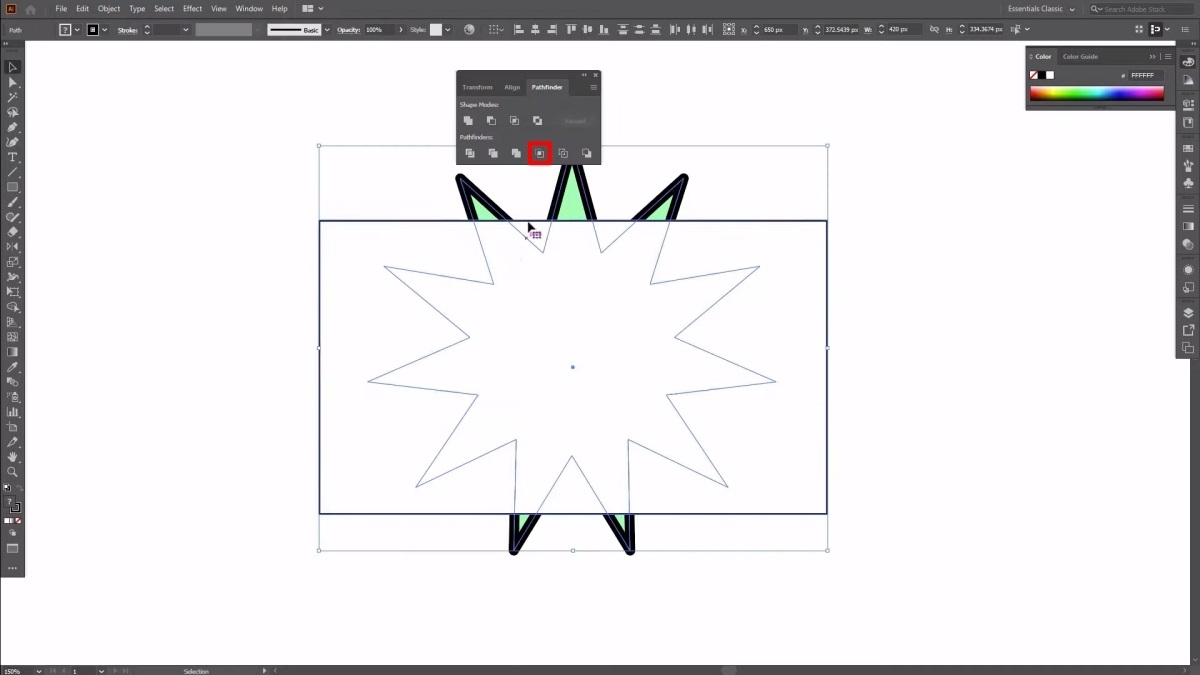1200x675 pixels.
Task: Open the Object menu
Action: (x=109, y=9)
